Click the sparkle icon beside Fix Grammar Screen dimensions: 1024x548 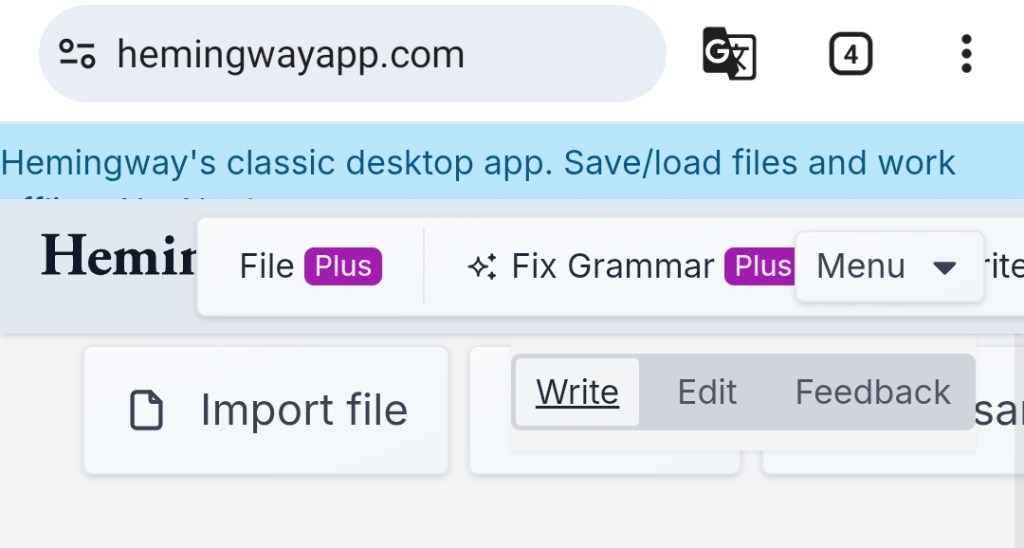[483, 267]
